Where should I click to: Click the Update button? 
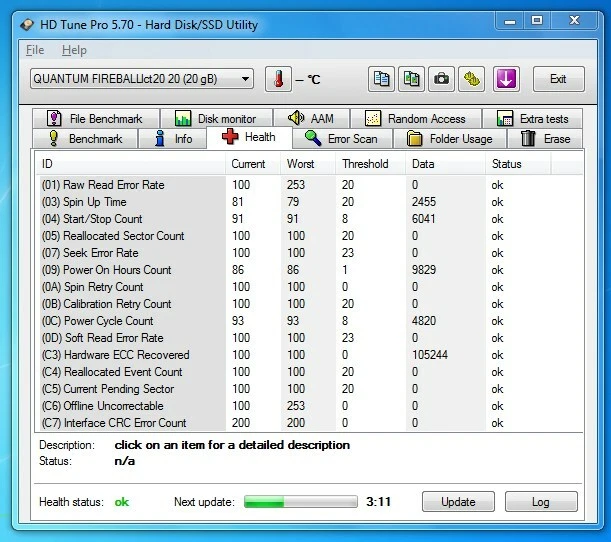pos(458,501)
